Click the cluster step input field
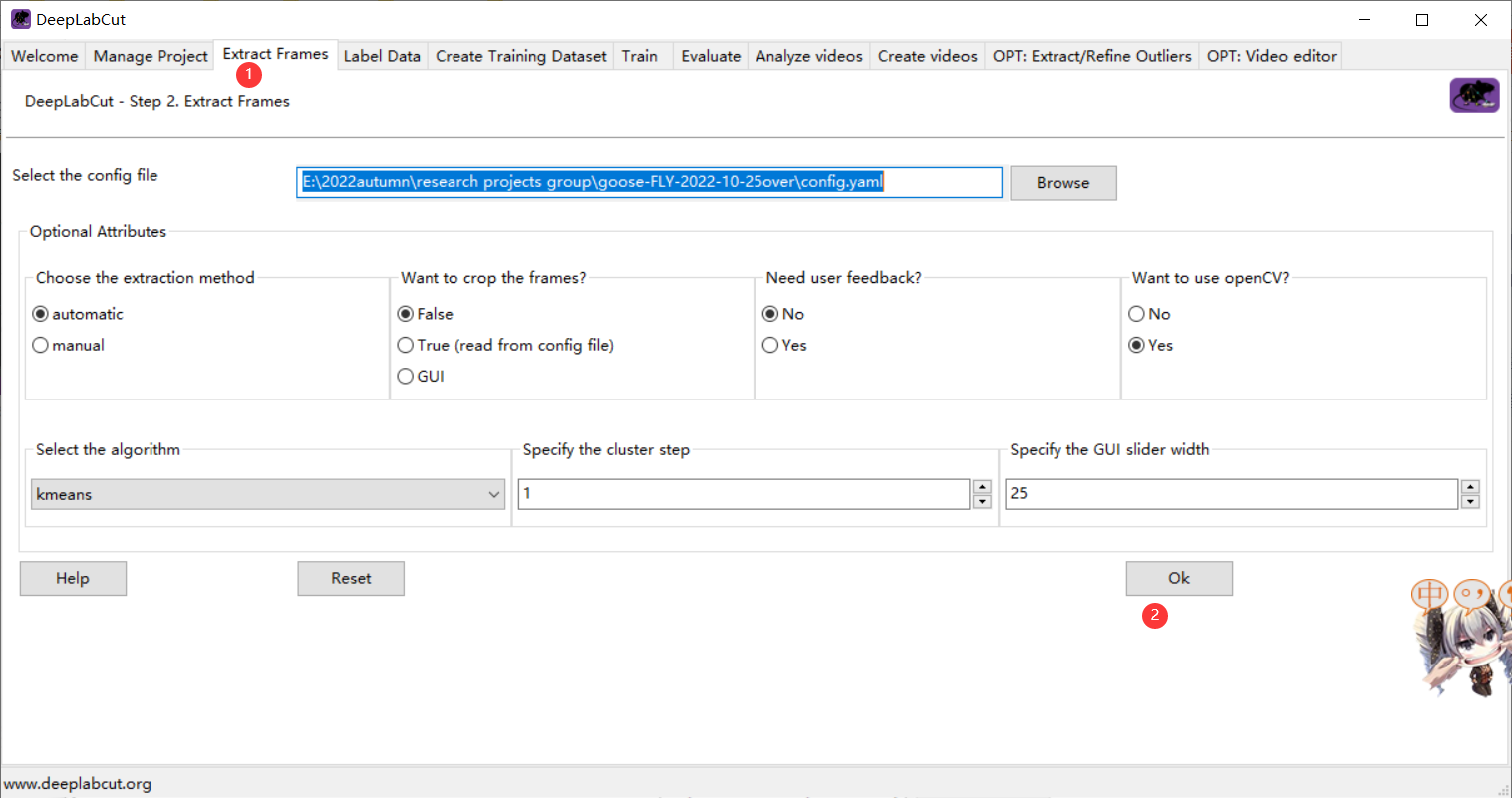 tap(745, 494)
